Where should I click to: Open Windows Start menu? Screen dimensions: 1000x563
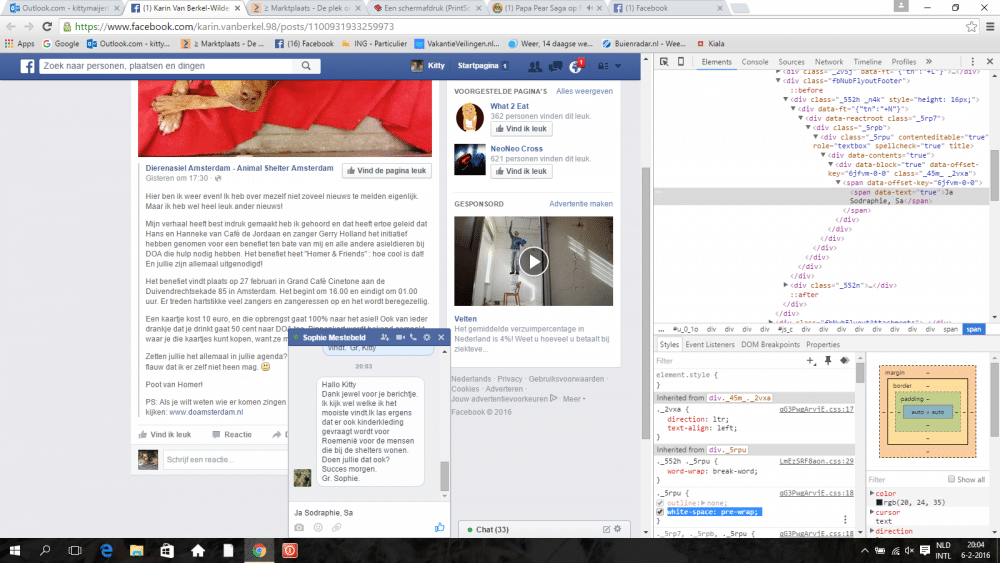(x=15, y=550)
